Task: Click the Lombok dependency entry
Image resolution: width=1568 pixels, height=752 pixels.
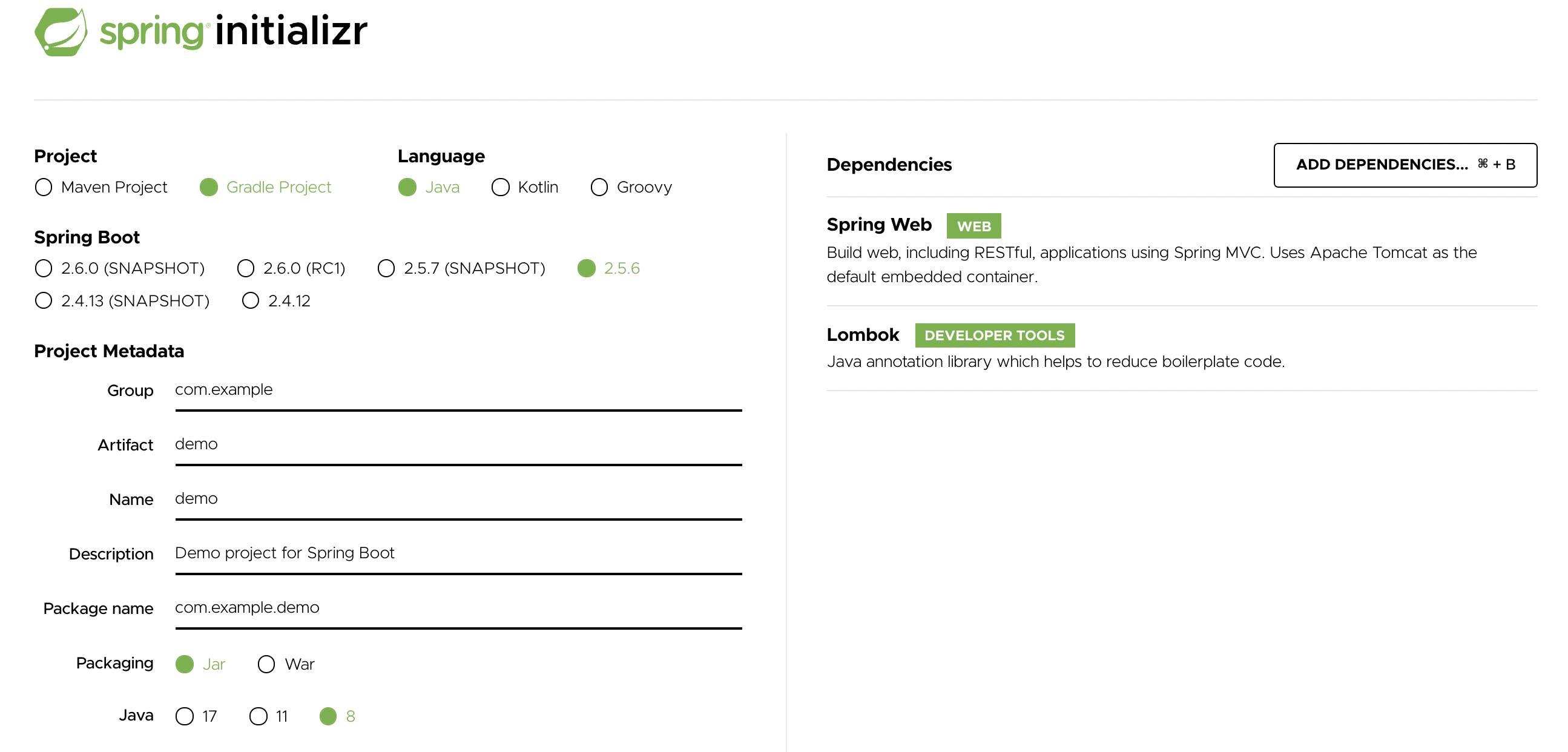Action: [x=863, y=335]
